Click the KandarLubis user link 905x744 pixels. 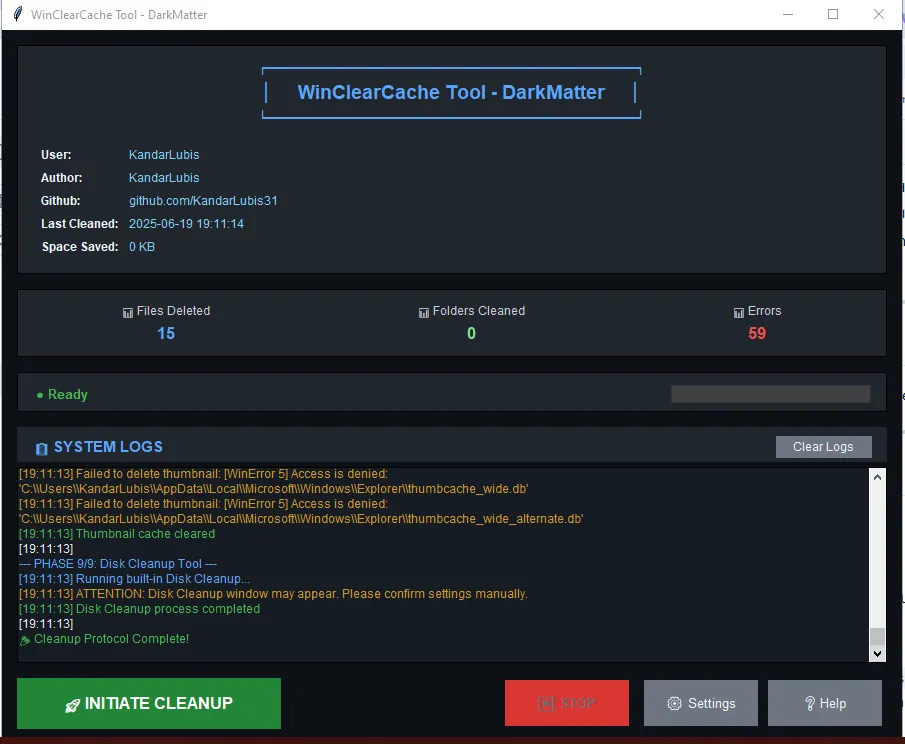163,154
